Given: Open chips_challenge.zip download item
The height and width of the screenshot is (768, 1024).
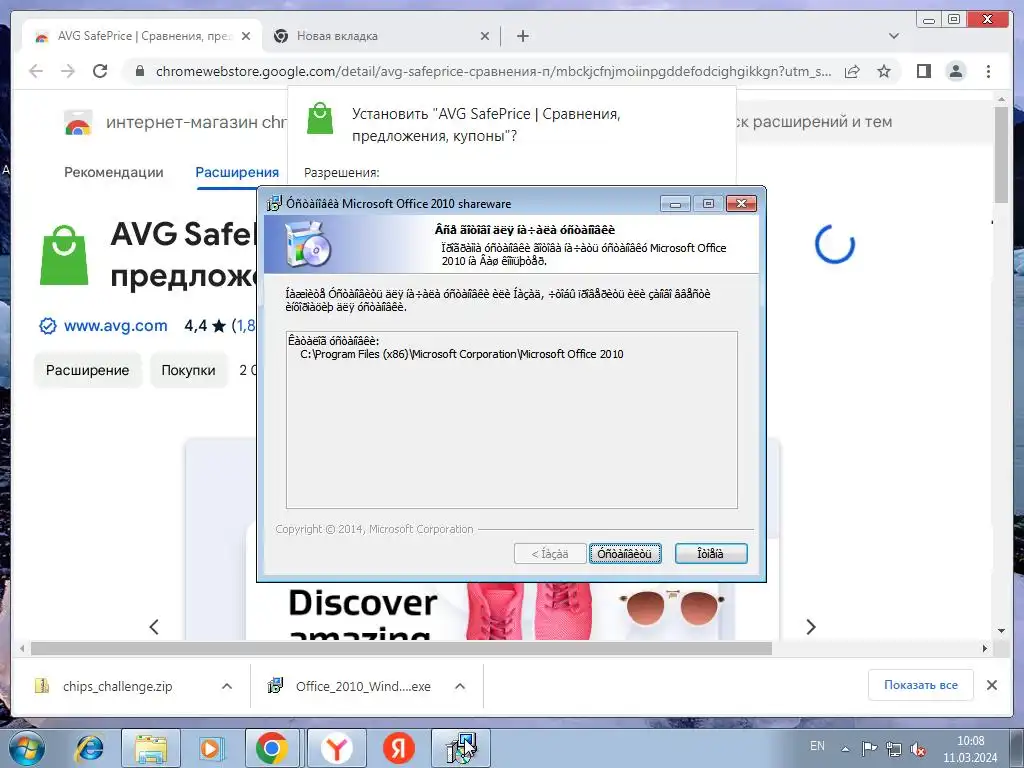Looking at the screenshot, I should point(118,686).
